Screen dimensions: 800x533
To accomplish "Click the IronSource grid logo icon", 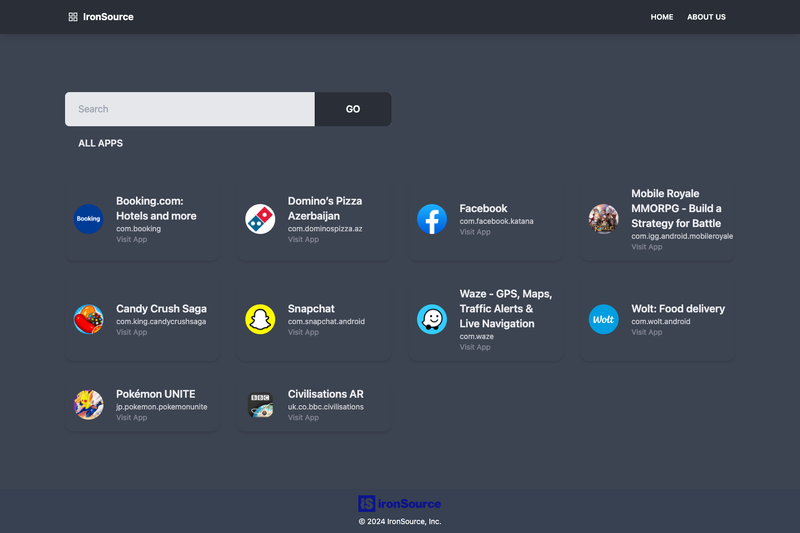I will click(x=73, y=17).
